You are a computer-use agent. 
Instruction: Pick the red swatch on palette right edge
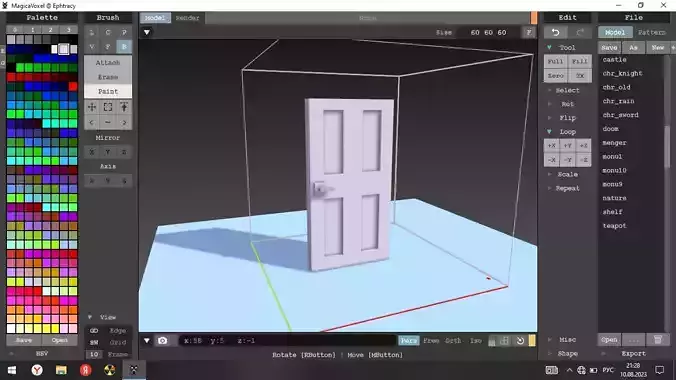pyautogui.click(x=73, y=86)
